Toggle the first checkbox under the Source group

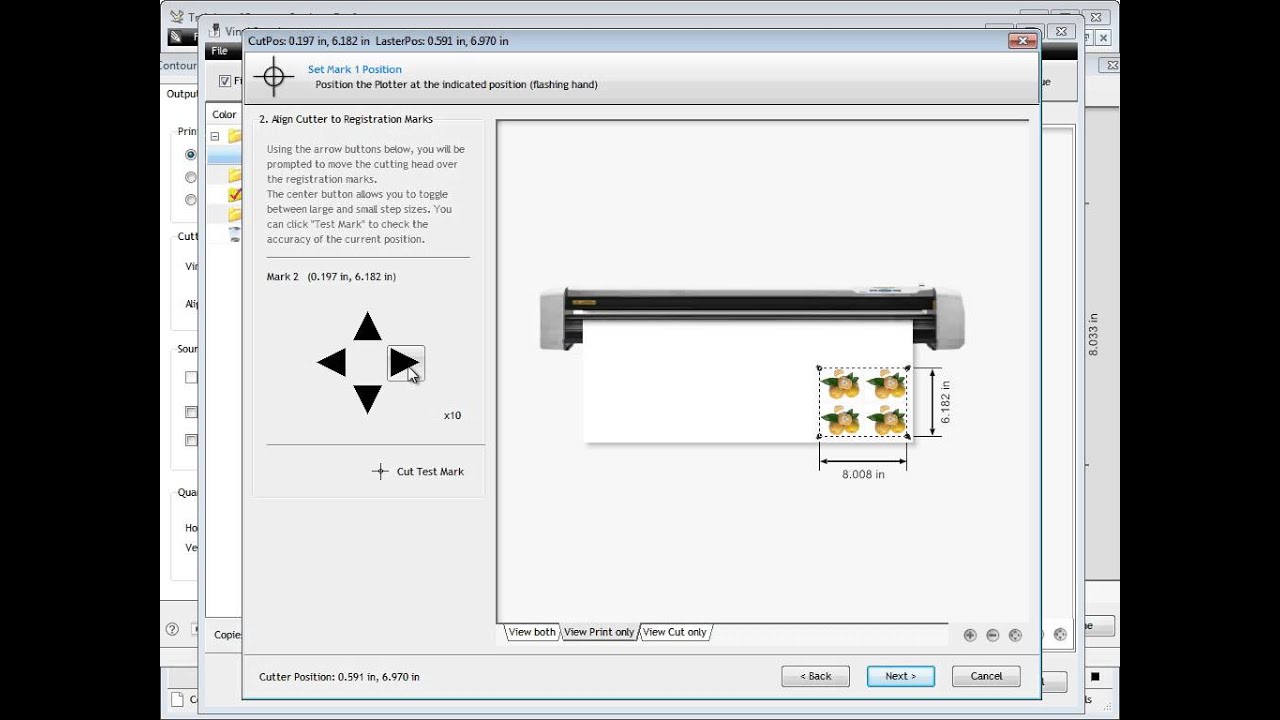190,378
